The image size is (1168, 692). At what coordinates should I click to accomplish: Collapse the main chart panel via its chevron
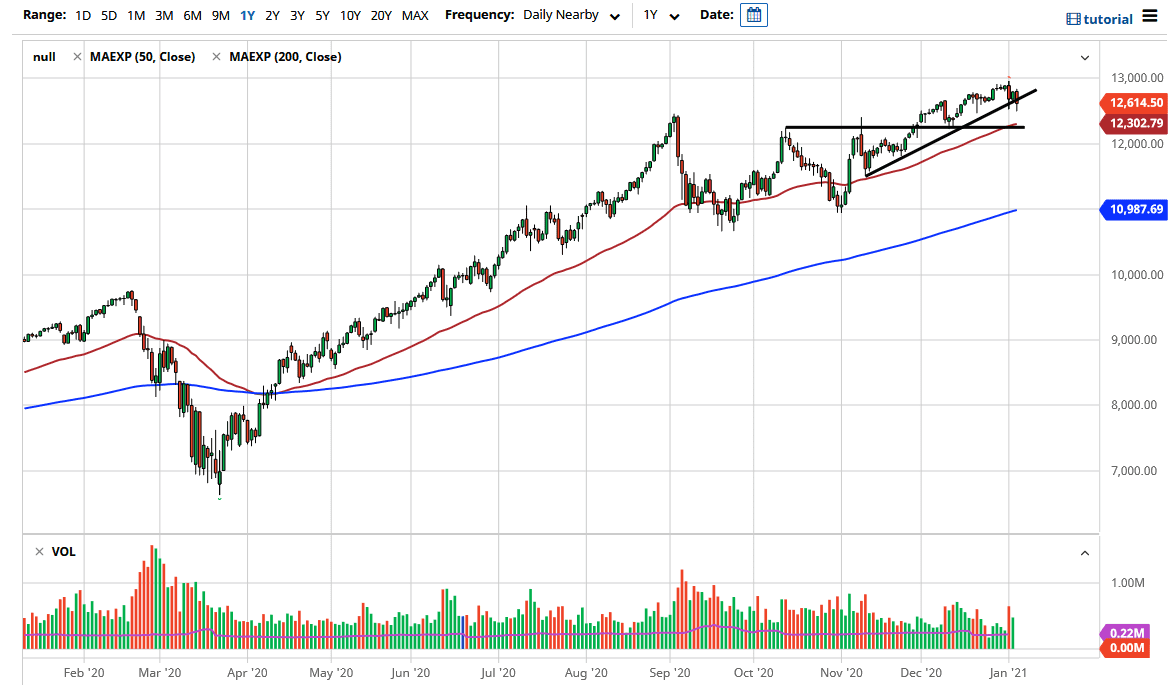point(1084,57)
